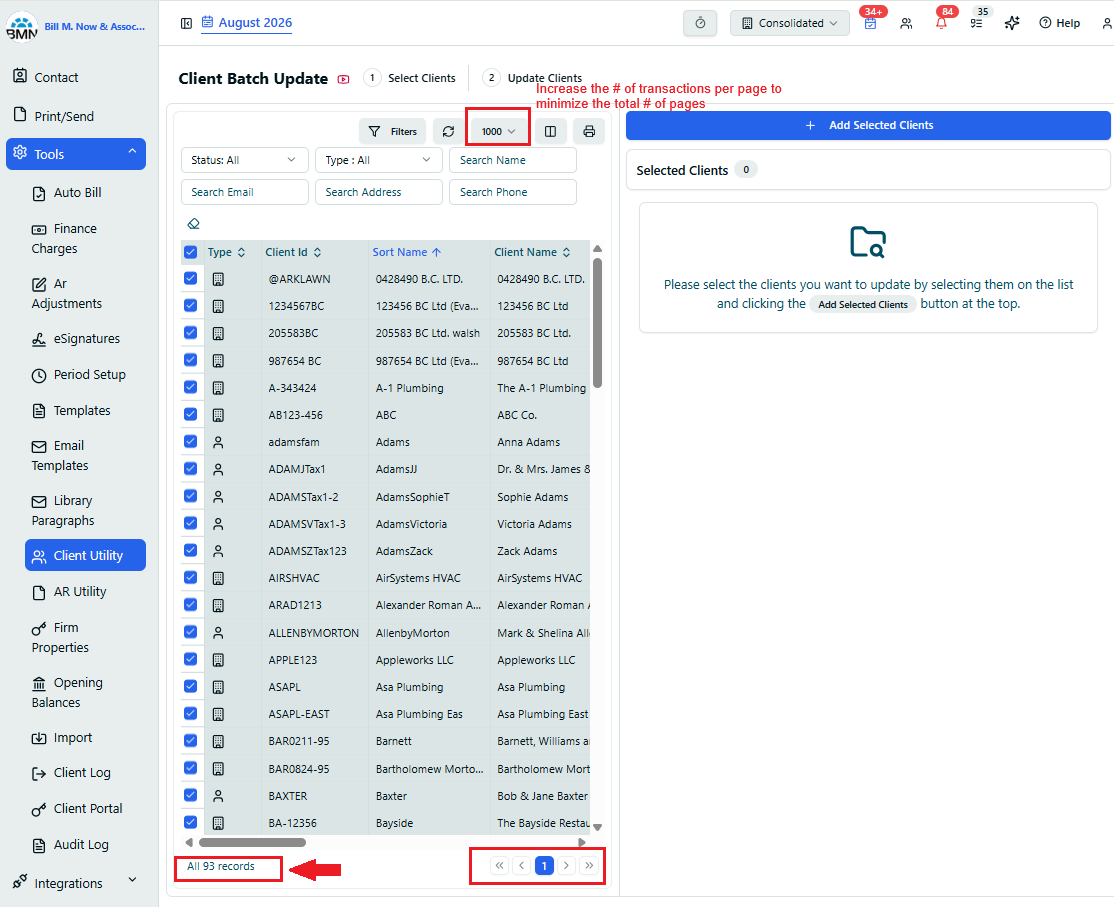
Task: Go to the last page
Action: [589, 865]
